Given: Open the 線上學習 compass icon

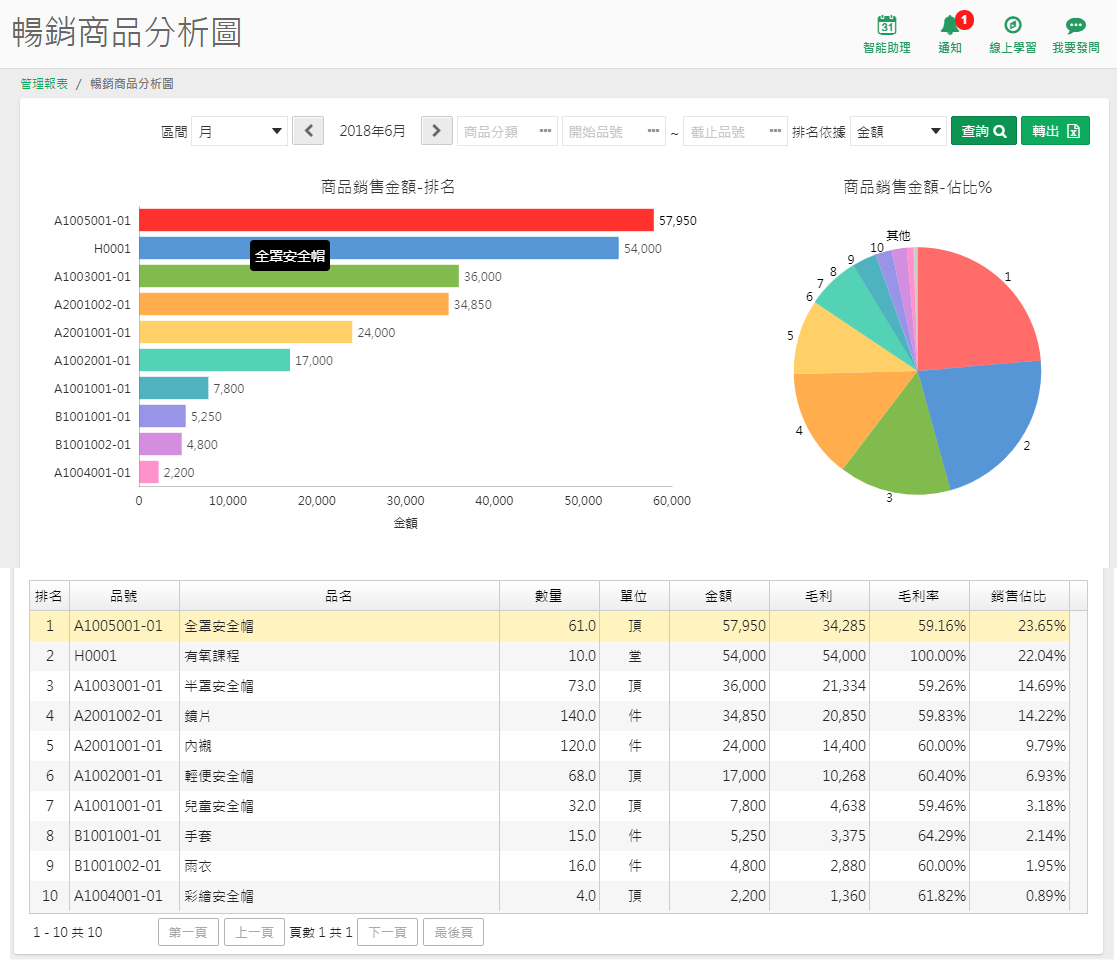Looking at the screenshot, I should 1012,25.
